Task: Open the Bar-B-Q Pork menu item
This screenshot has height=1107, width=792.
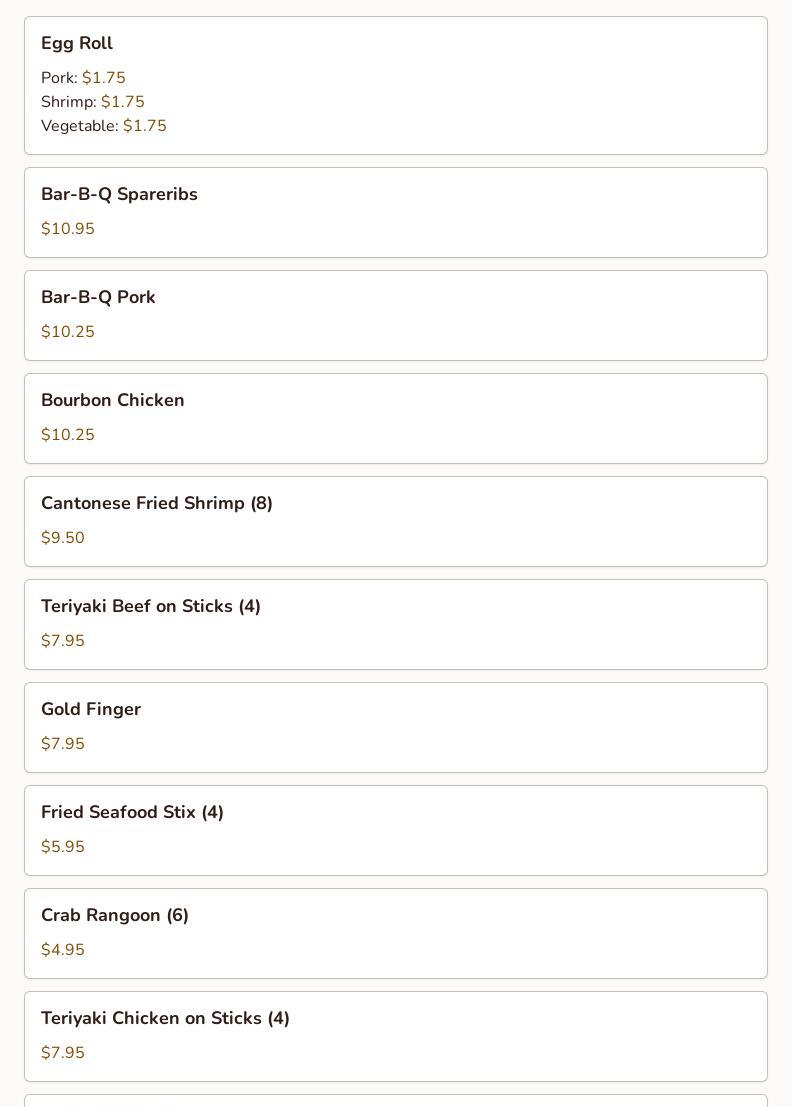Action: tap(98, 297)
